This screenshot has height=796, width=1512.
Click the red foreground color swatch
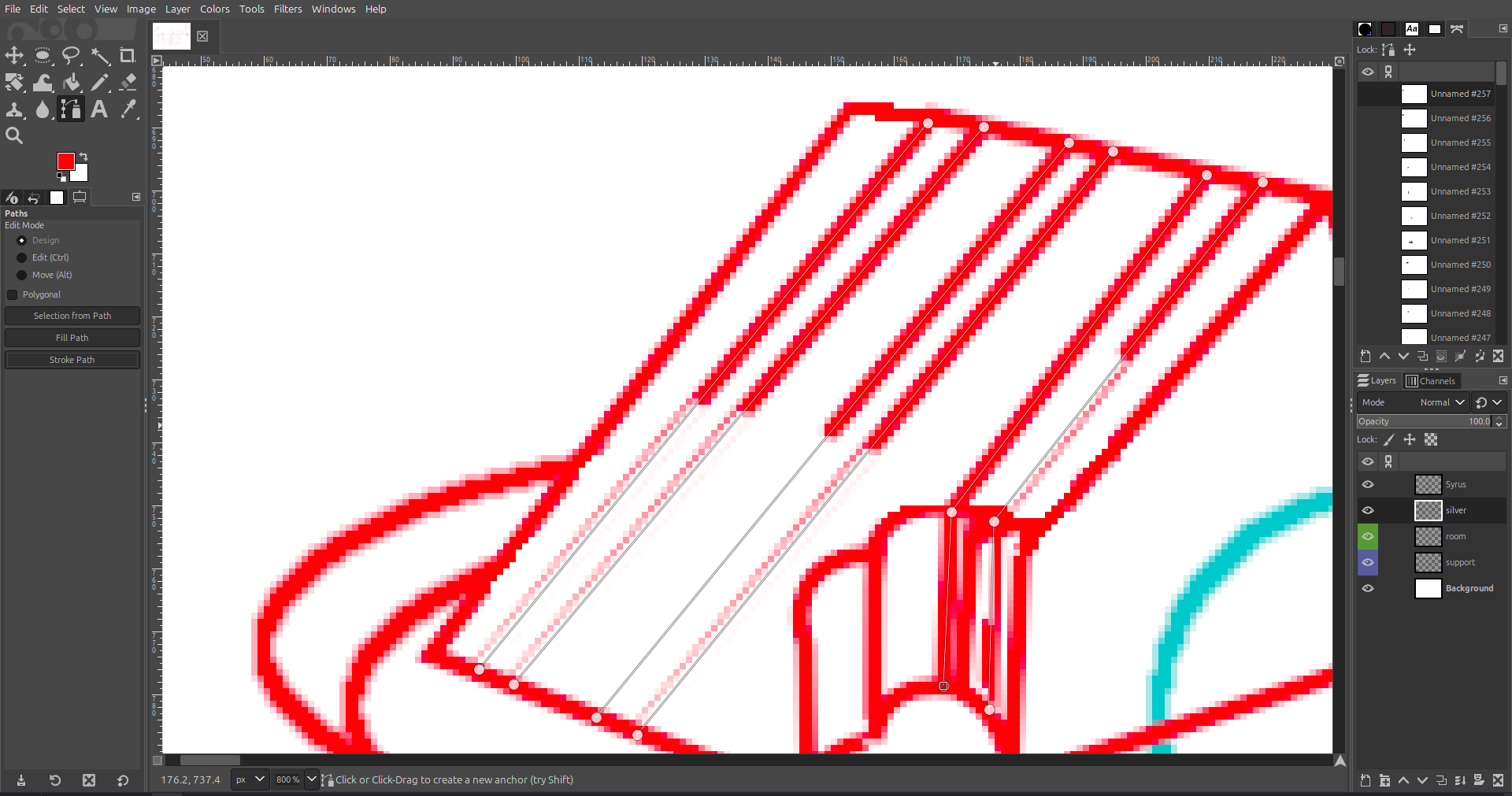click(65, 161)
